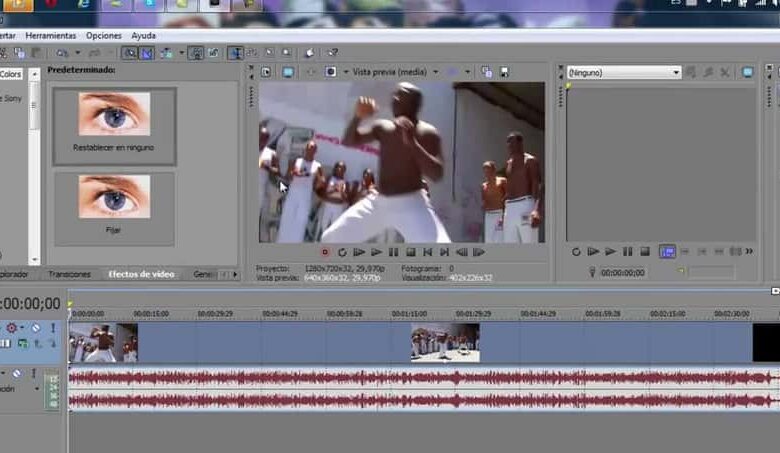Open the Vista previa (media) quality dropdown
This screenshot has height=453, width=780.
coord(436,72)
